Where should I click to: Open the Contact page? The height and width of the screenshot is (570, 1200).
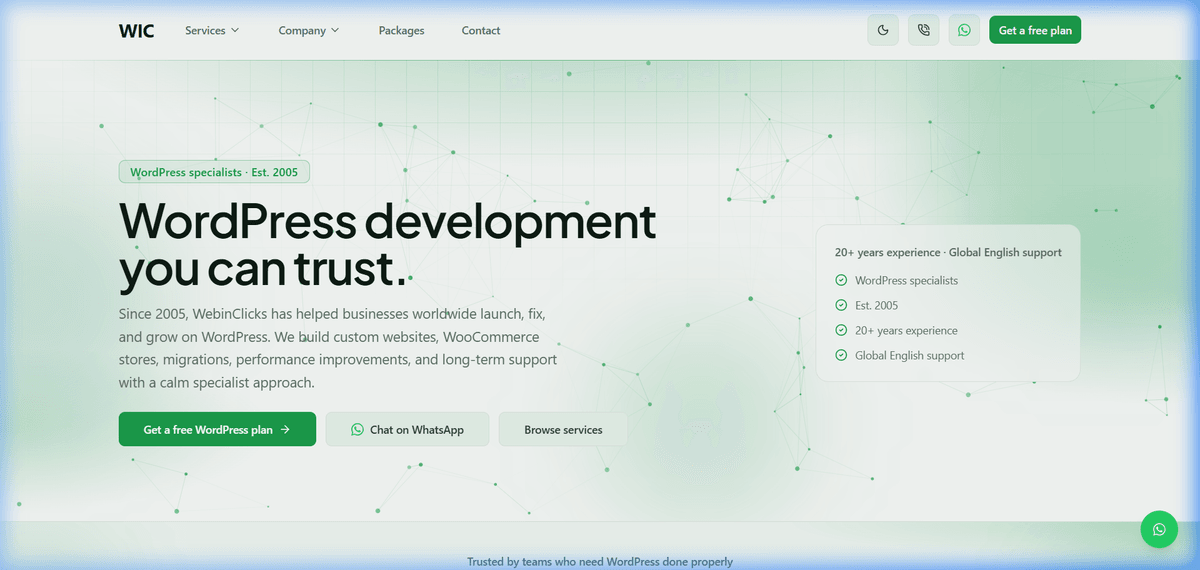481,30
